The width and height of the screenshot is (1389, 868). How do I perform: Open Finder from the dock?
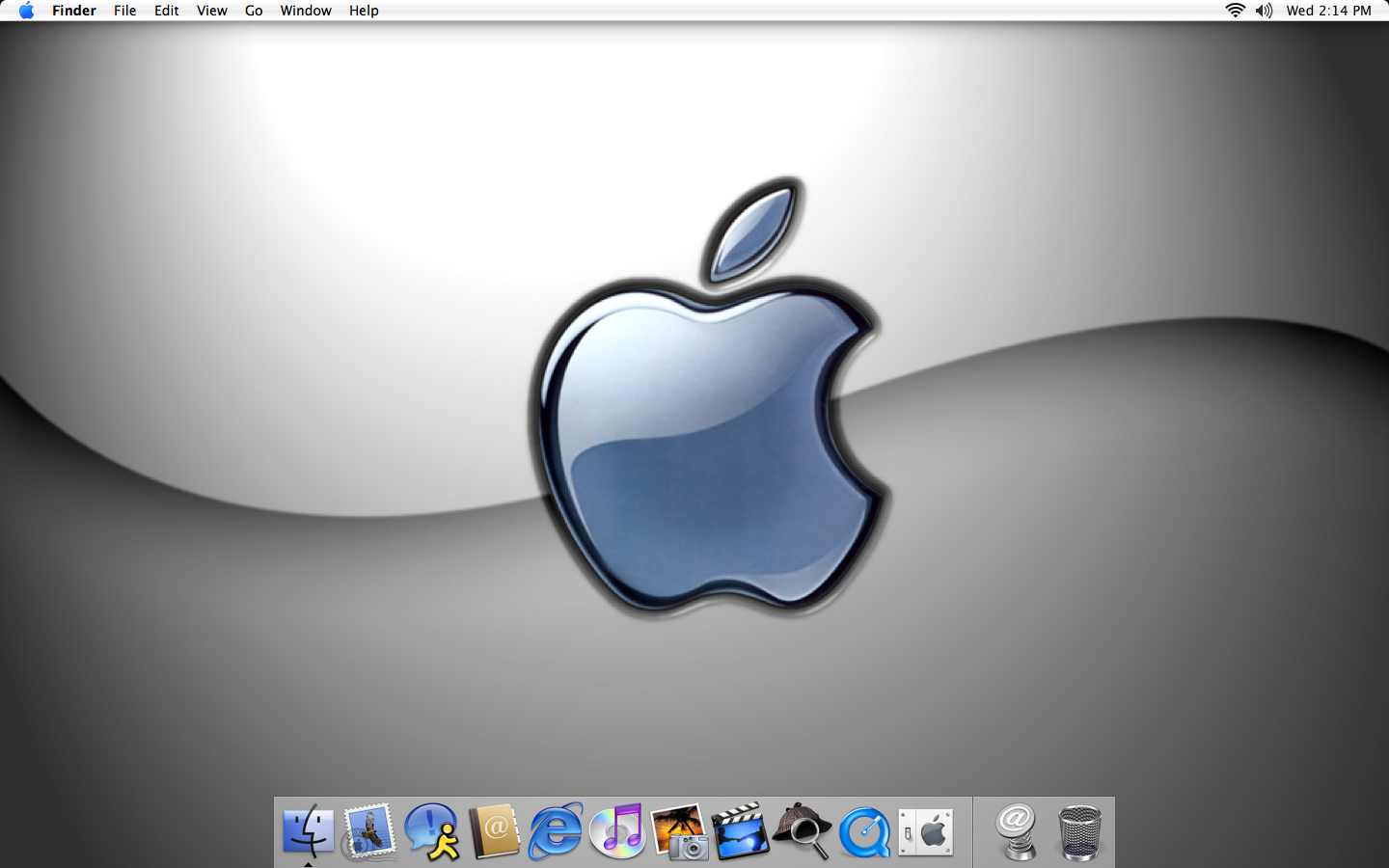pyautogui.click(x=308, y=830)
